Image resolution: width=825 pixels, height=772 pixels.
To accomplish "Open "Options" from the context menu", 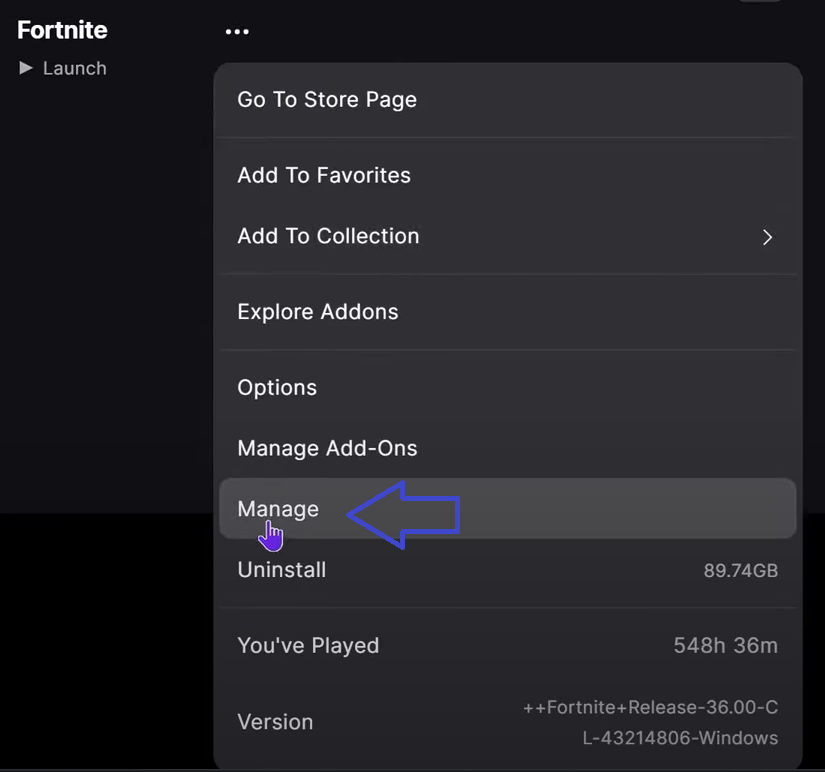I will pos(277,387).
